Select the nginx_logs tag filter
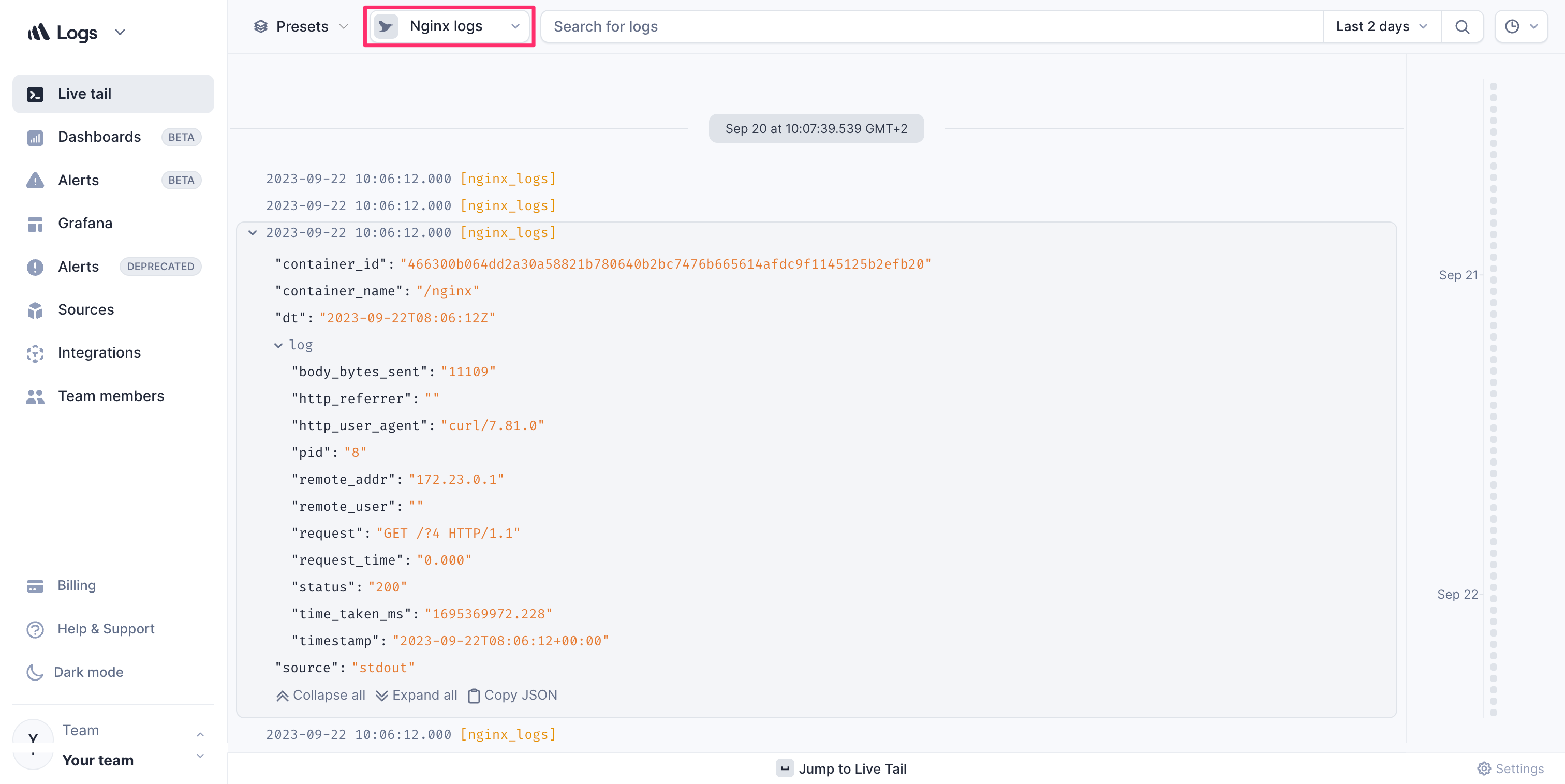 click(x=450, y=26)
